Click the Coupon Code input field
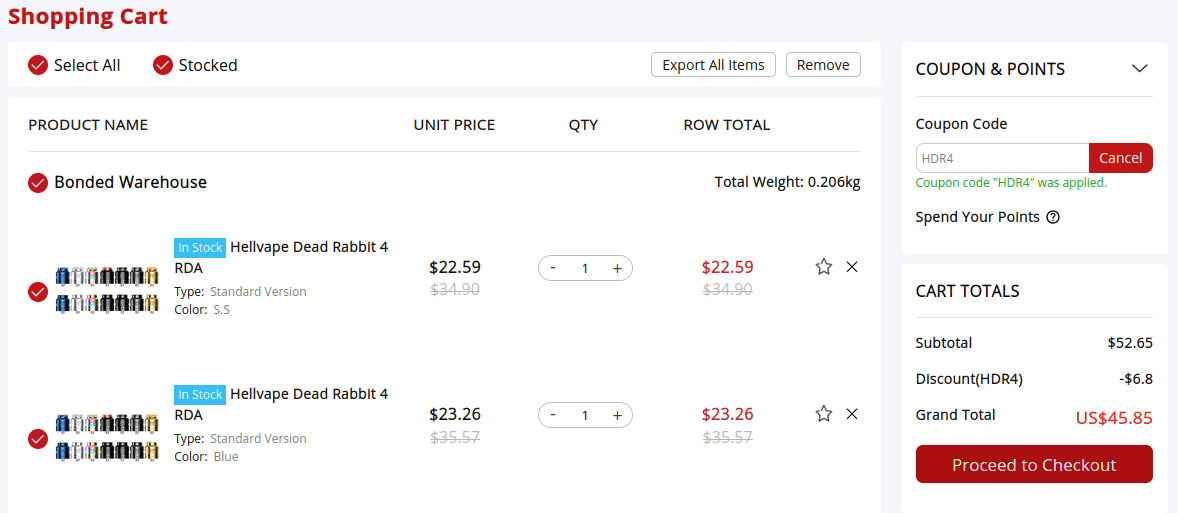Image resolution: width=1178 pixels, height=513 pixels. [1001, 158]
